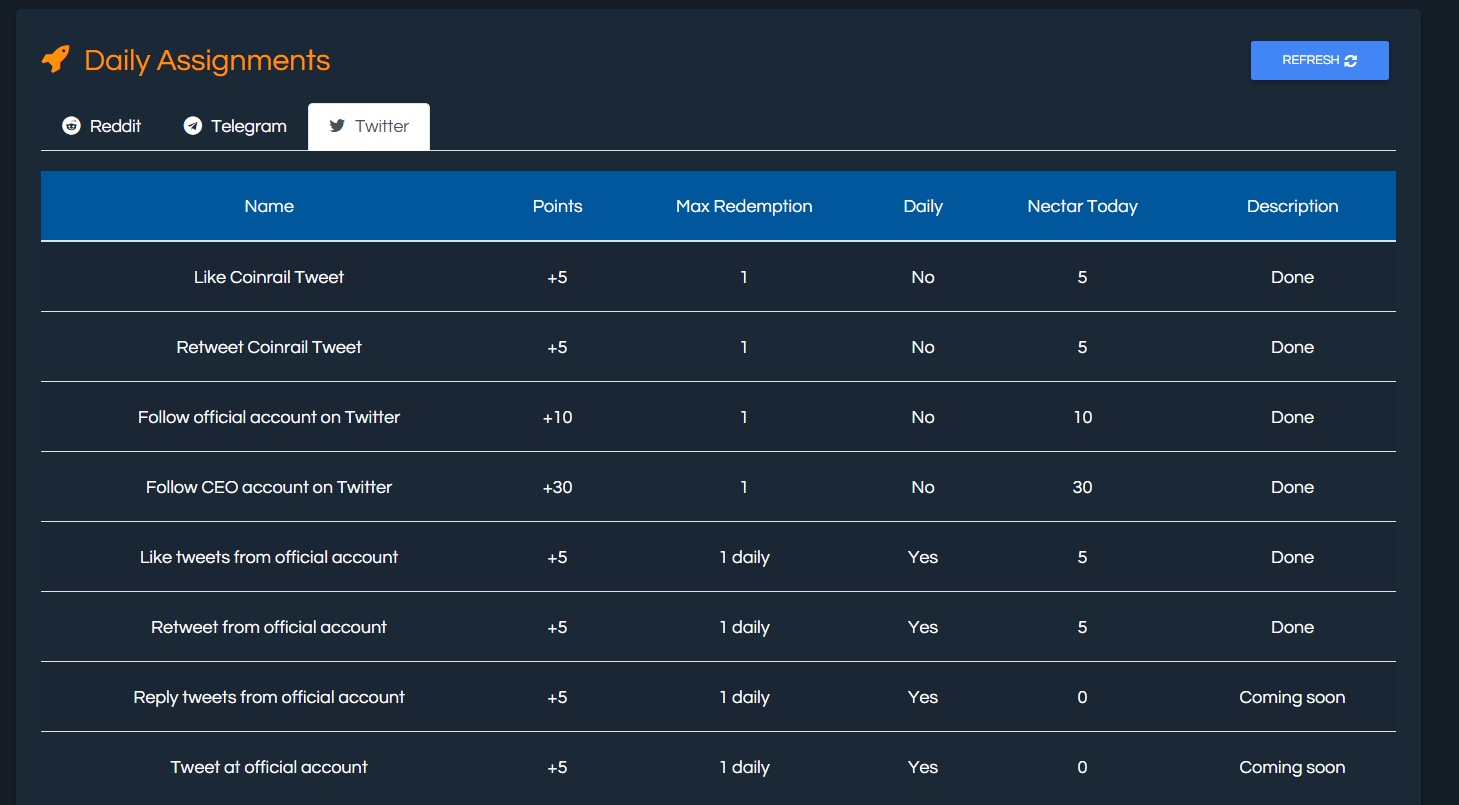Click Nectar Today 5 for Like Coinrail Tweet
The height and width of the screenshot is (805, 1459).
[x=1082, y=277]
